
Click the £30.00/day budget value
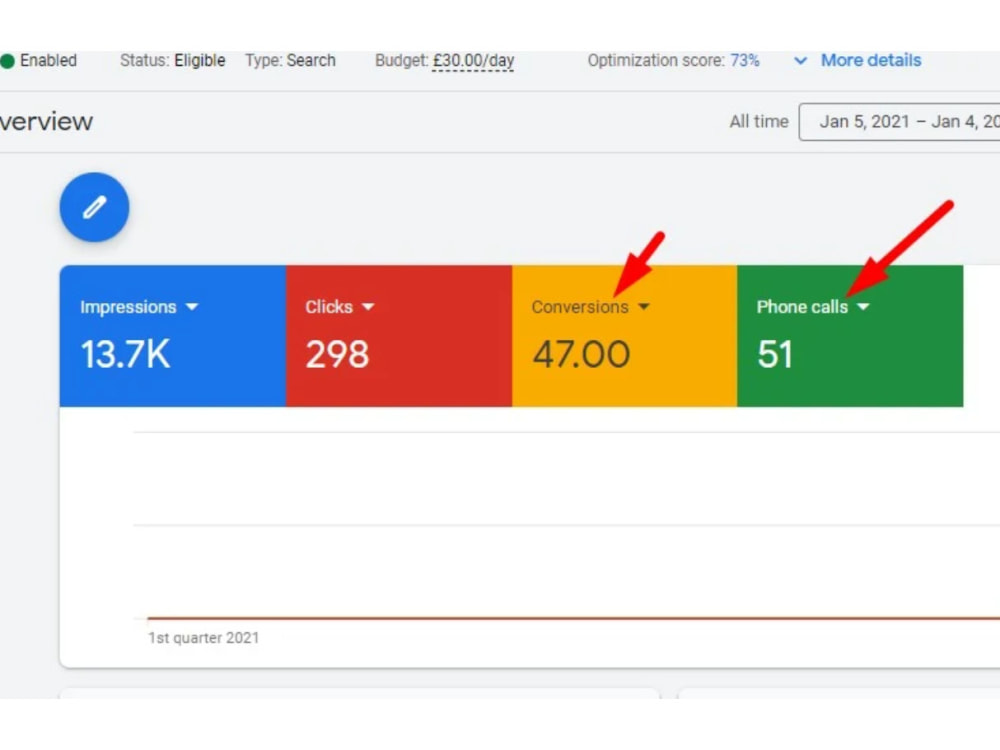click(x=473, y=61)
